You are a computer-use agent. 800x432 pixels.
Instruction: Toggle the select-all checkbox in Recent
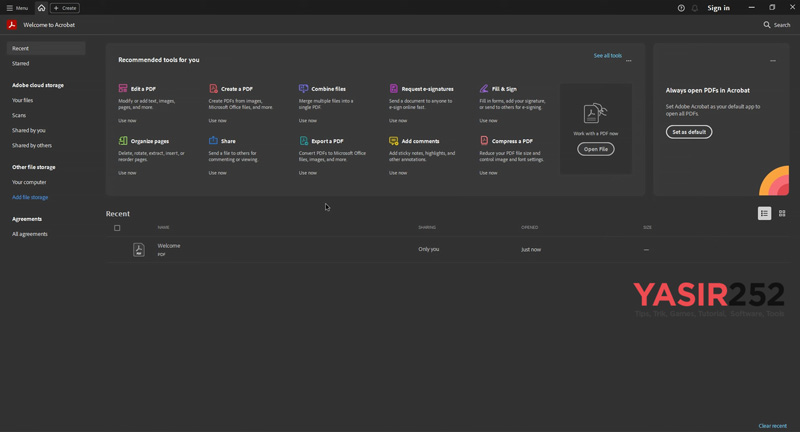coord(117,228)
